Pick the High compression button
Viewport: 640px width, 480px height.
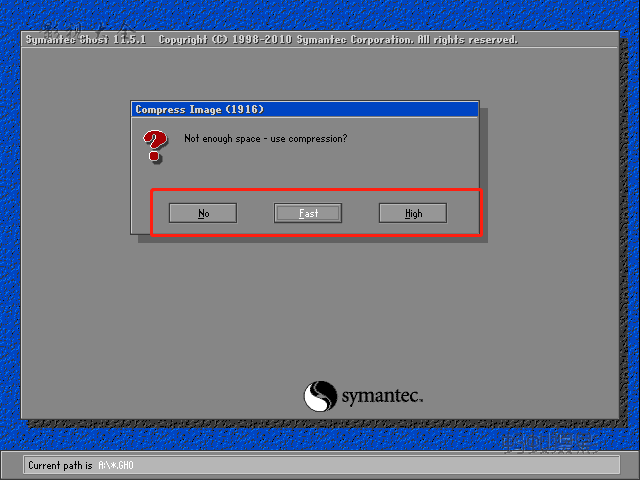tap(413, 213)
